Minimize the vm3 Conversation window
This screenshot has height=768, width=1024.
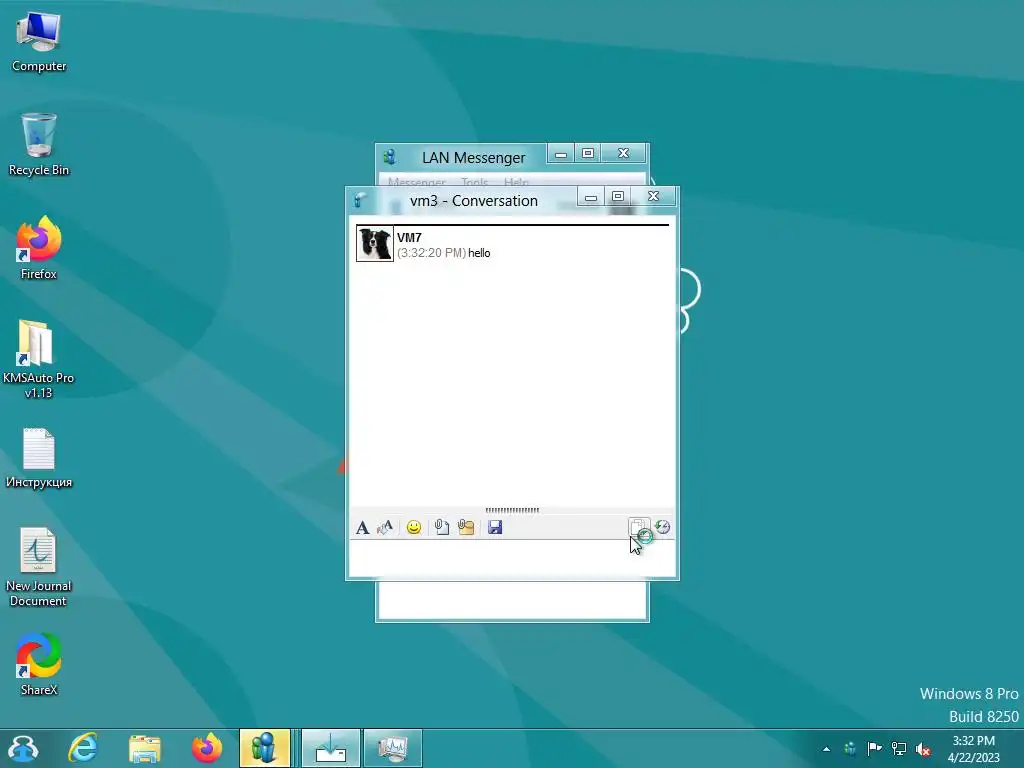tap(591, 197)
